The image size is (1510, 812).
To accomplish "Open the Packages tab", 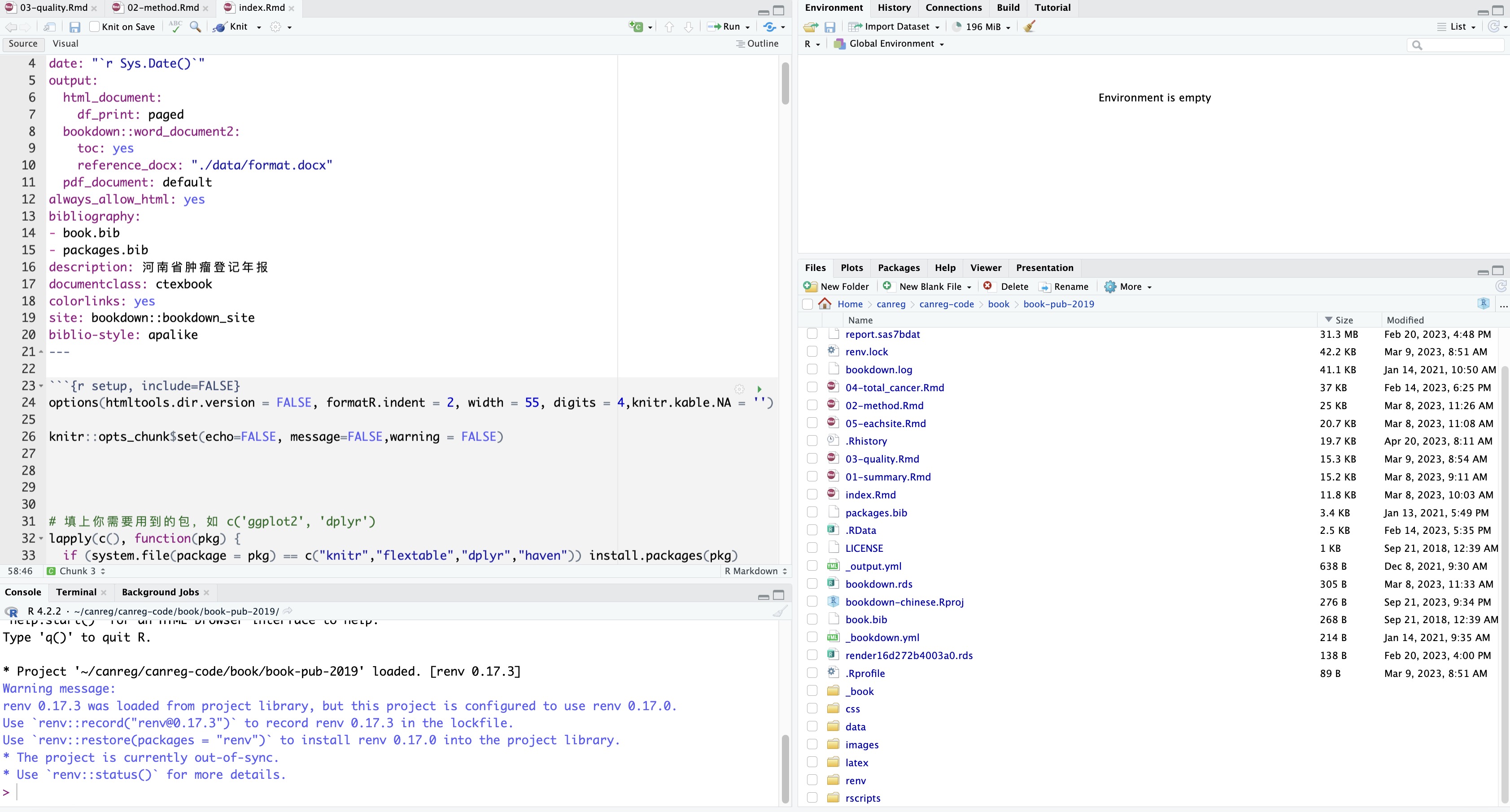I will [x=898, y=267].
